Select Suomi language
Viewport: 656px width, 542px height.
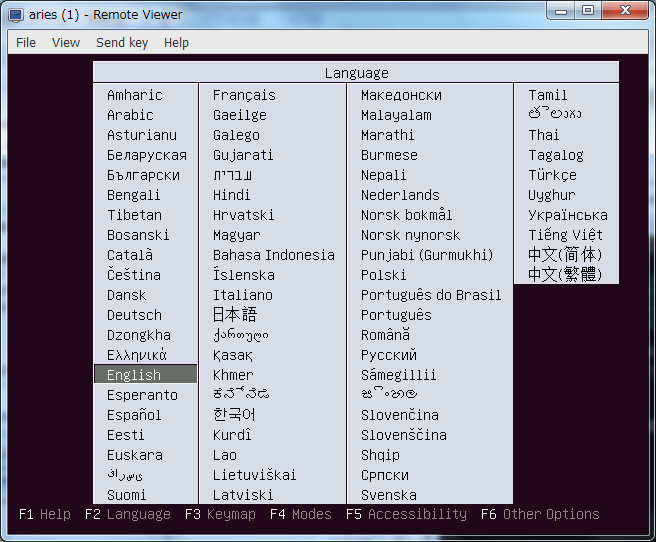click(126, 495)
